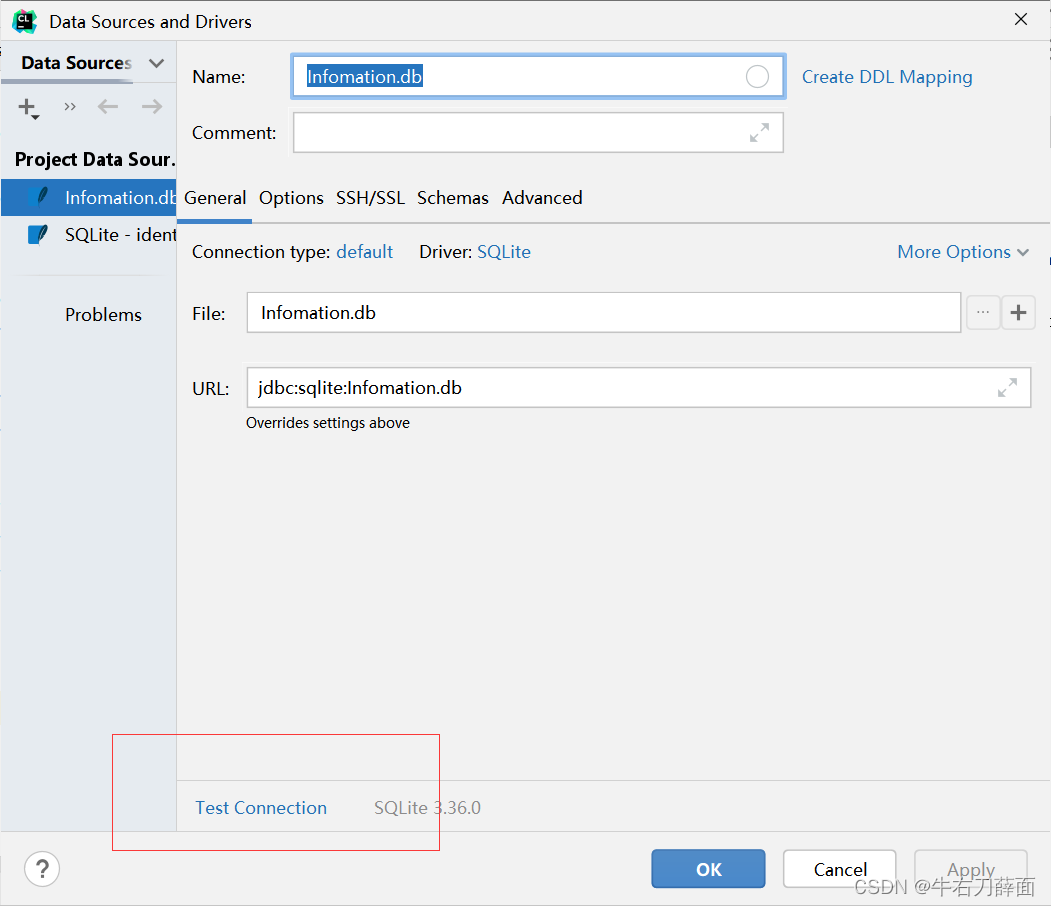The image size is (1051, 906).
Task: Click the plus icon next to the File field
Action: (1018, 312)
